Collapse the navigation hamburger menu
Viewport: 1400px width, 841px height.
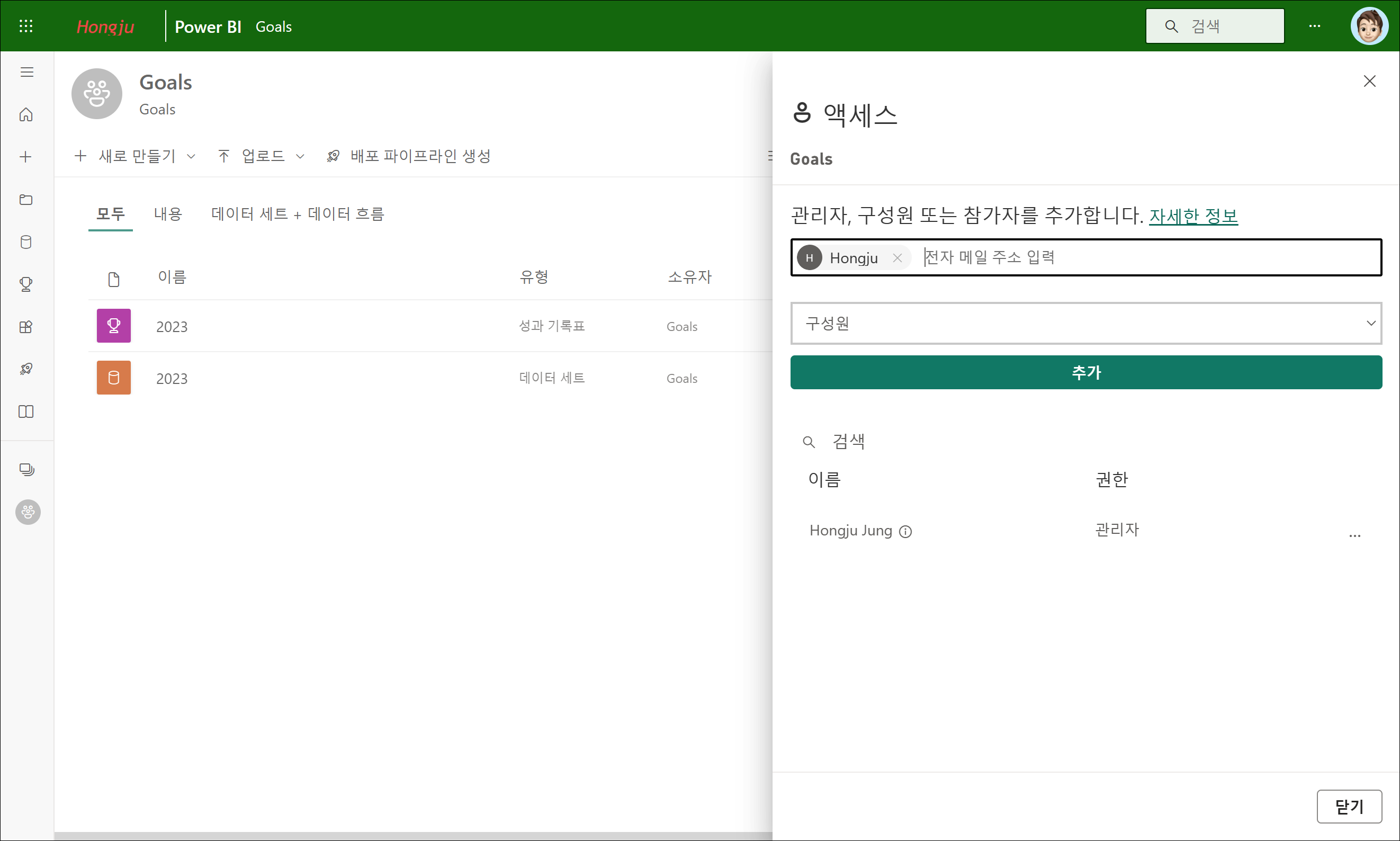tap(26, 72)
